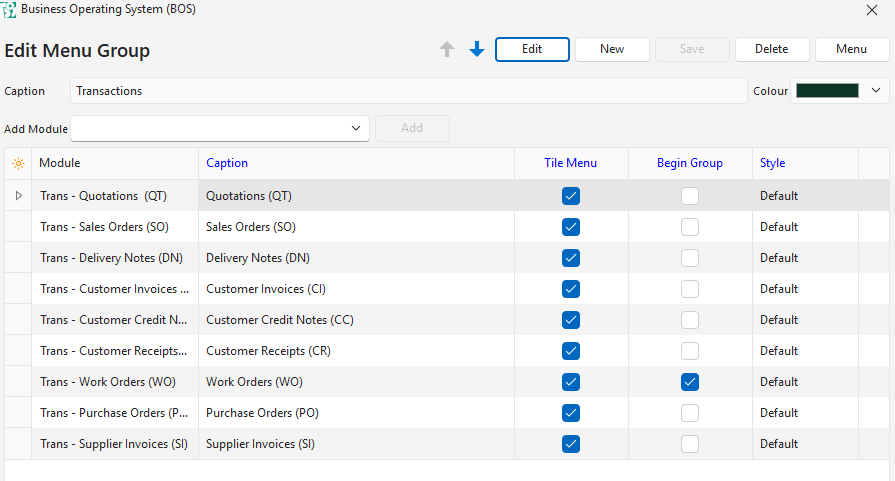
Task: Click the Business Operating System app icon
Action: 10,10
